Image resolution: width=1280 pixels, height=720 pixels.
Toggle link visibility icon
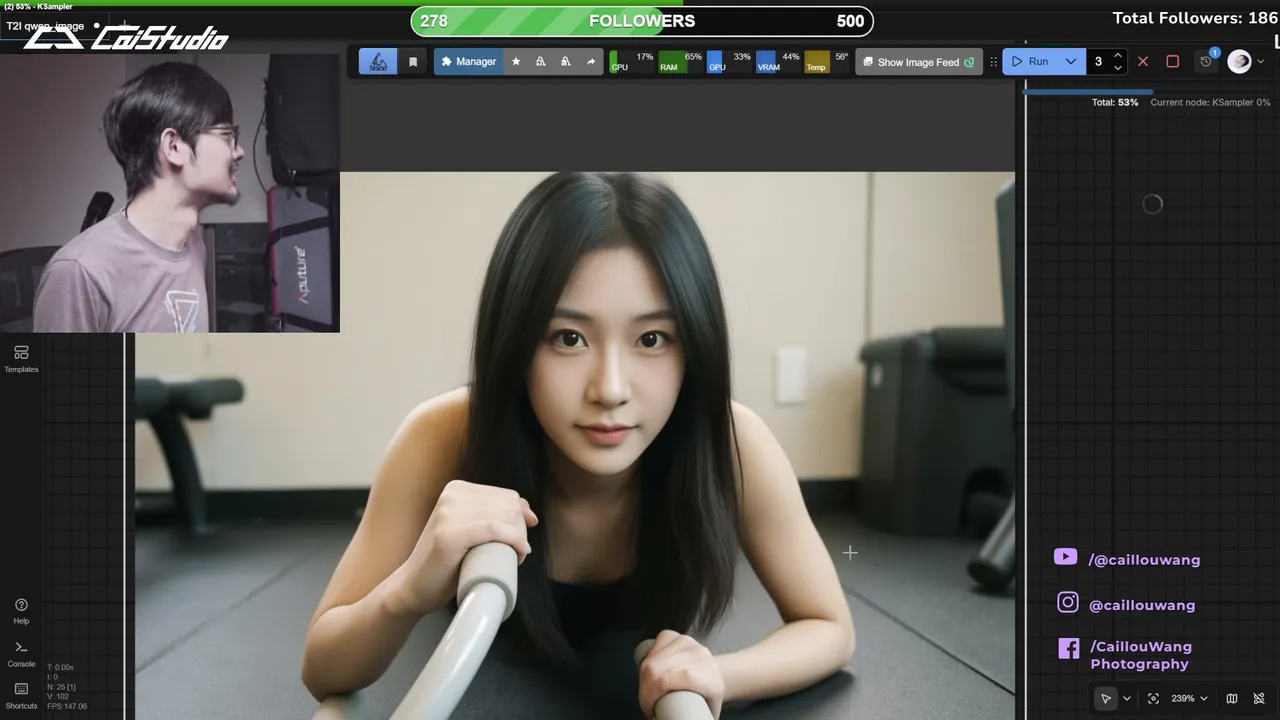(1259, 698)
